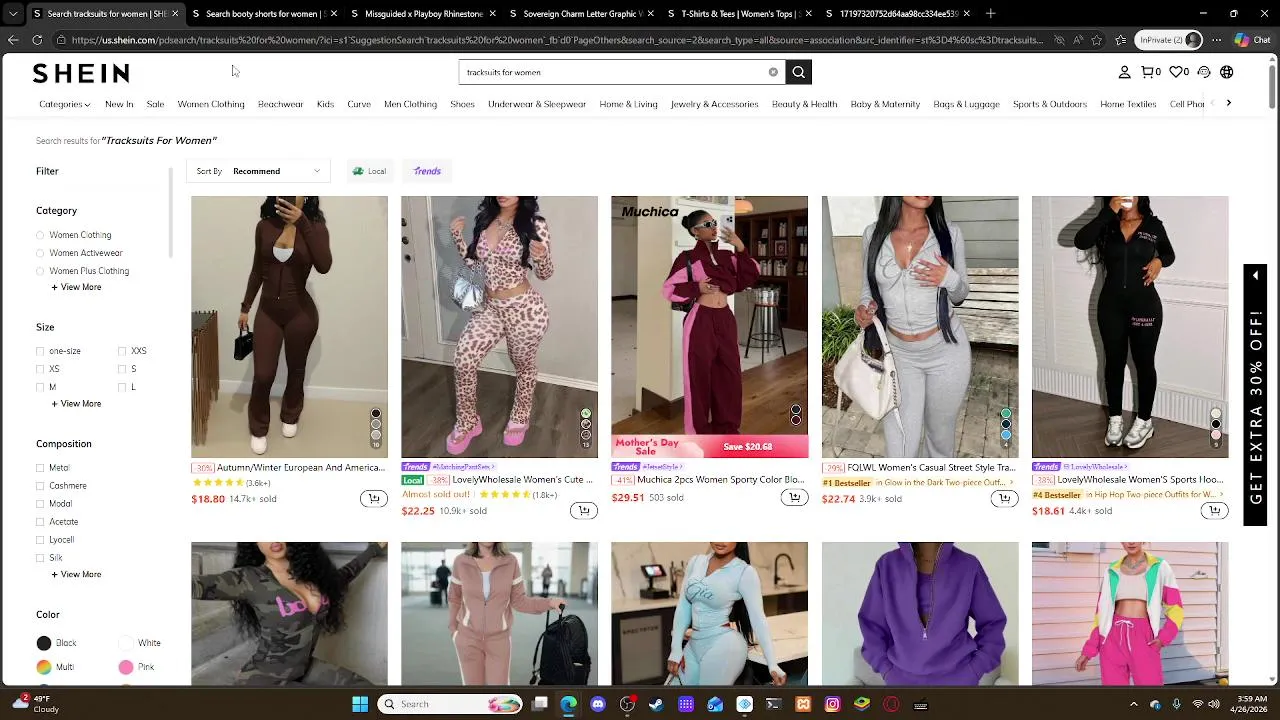Open Autumn/Winter European And American product title
Viewport: 1280px width, 720px height.
click(301, 467)
